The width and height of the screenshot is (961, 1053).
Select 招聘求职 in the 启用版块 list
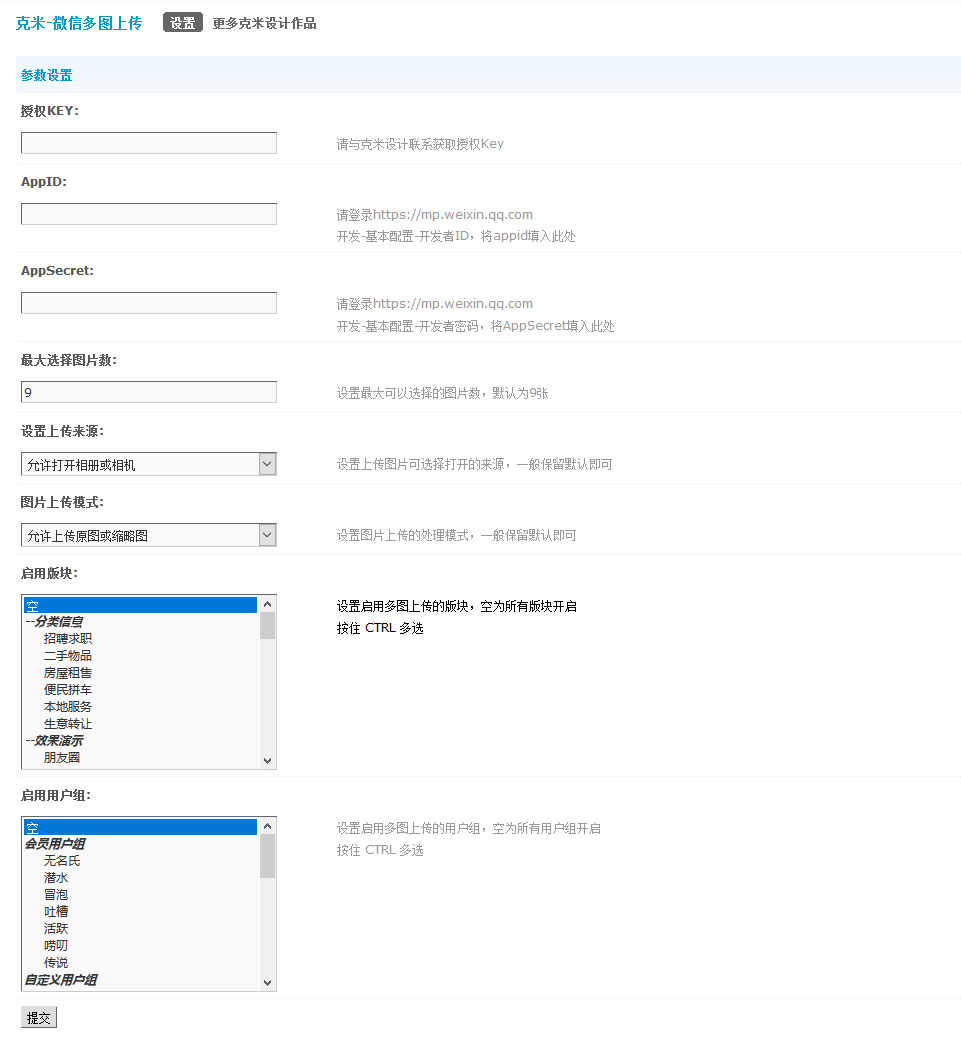click(x=68, y=639)
